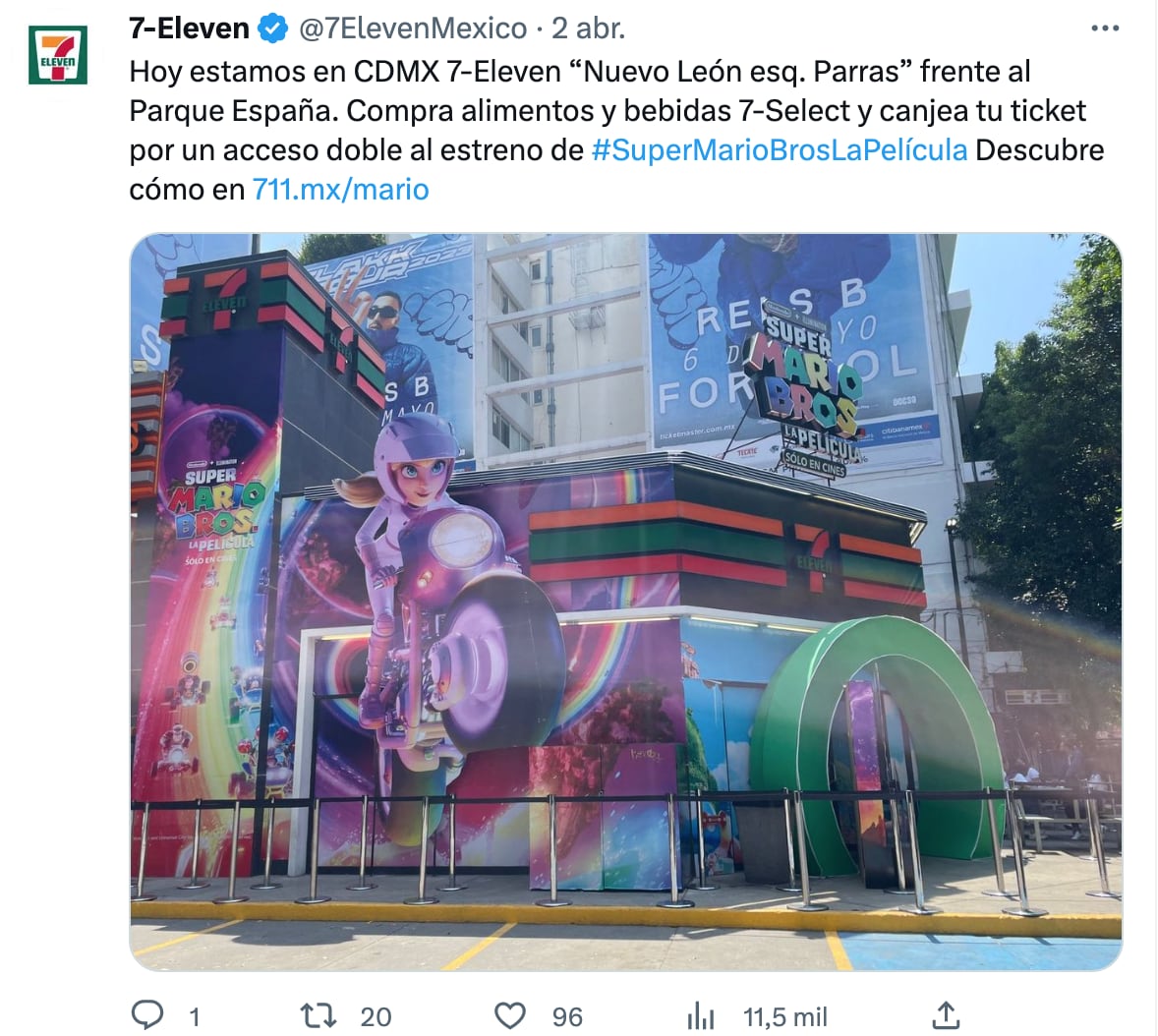Click the 11,5 mil views count
Screen dimensions: 1158x1036
click(x=785, y=1016)
